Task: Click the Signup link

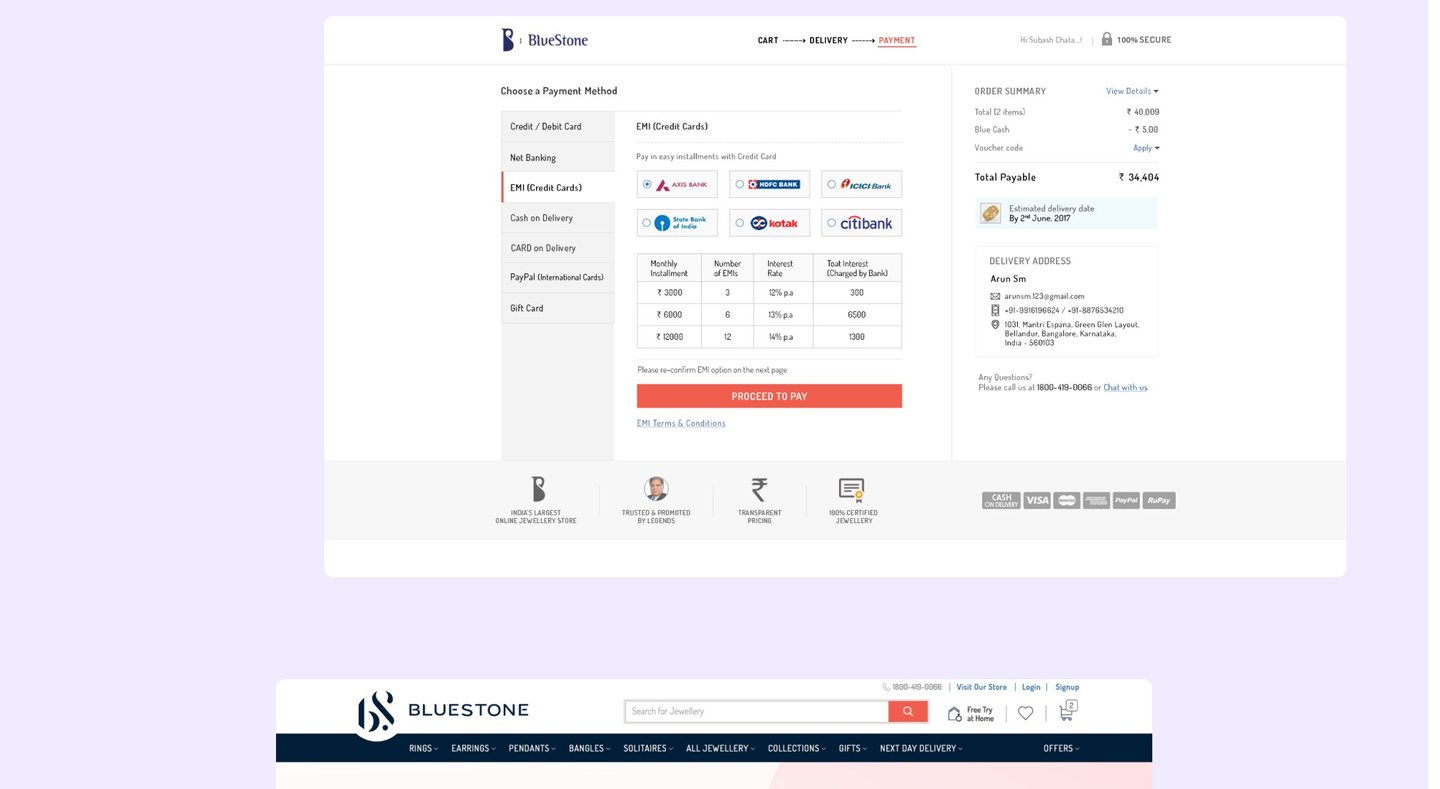Action: [x=1067, y=687]
